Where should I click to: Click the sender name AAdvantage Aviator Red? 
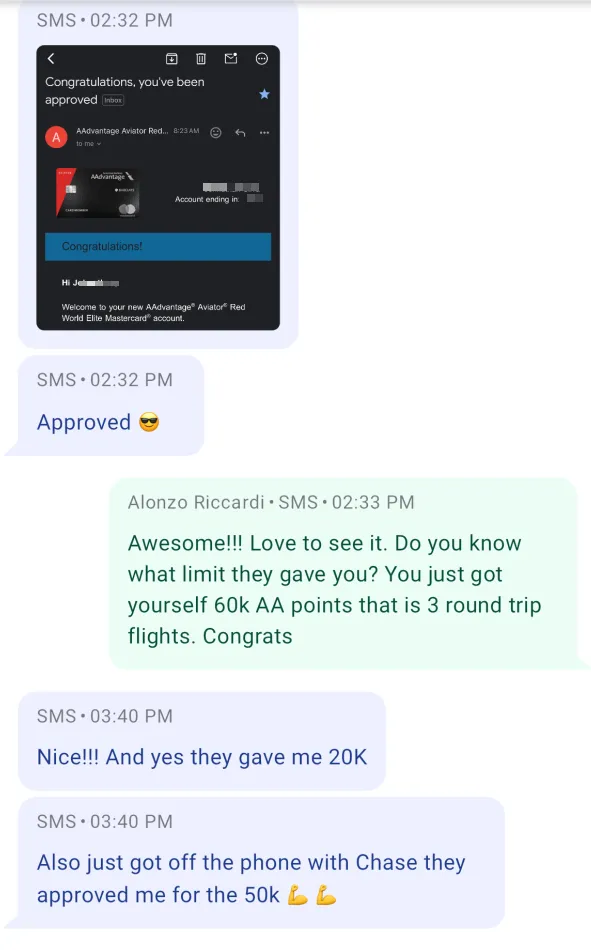click(x=122, y=131)
